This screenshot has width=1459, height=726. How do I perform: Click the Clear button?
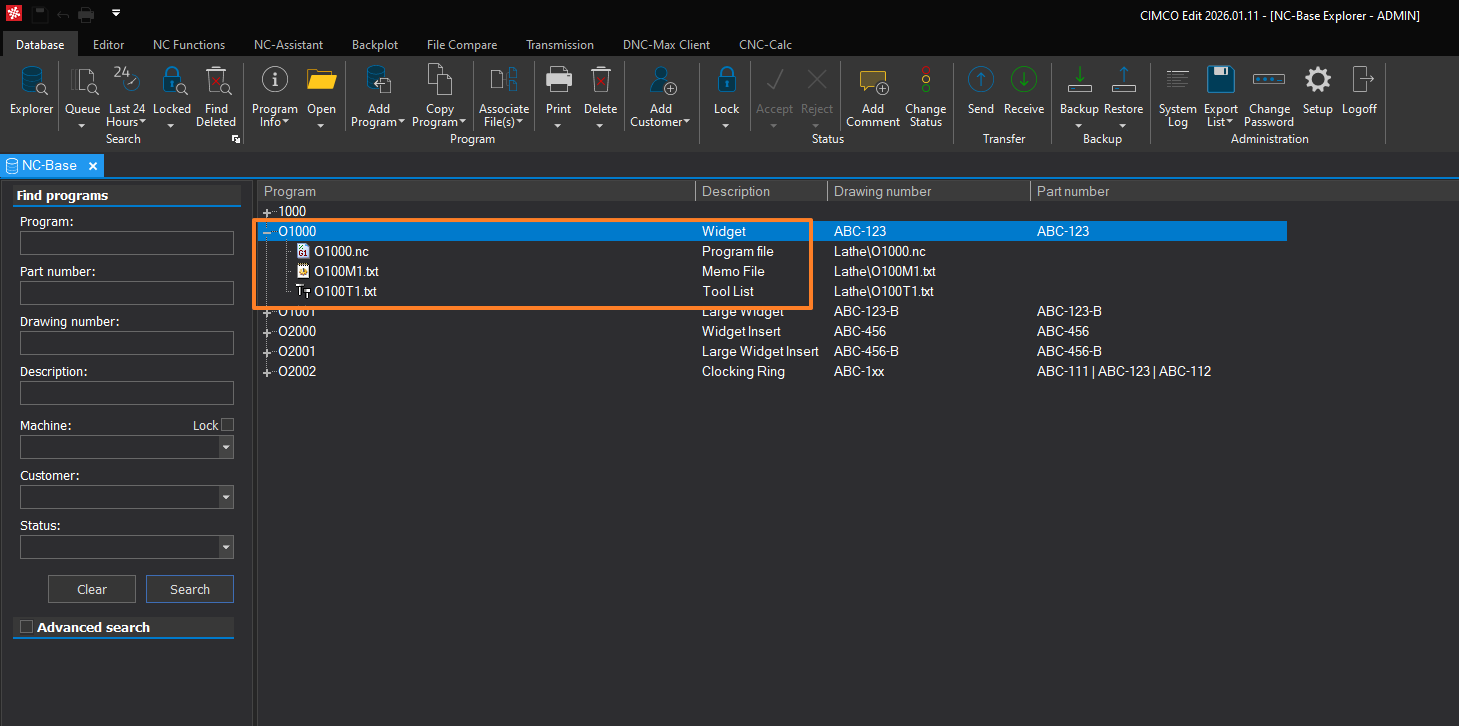92,589
